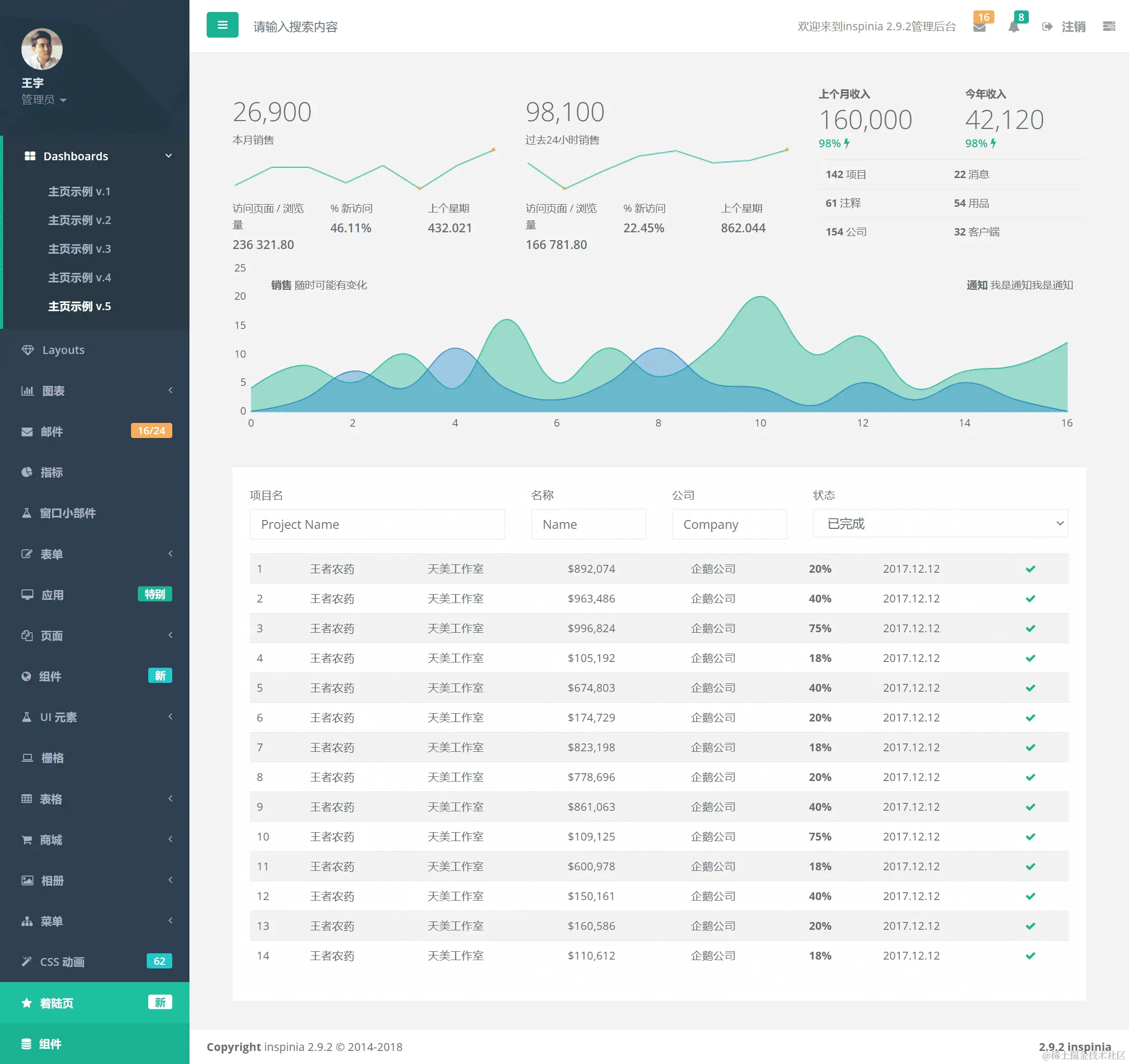This screenshot has height=1064, width=1129.
Task: Open the mail envelope icon with badge 16
Action: point(979,27)
